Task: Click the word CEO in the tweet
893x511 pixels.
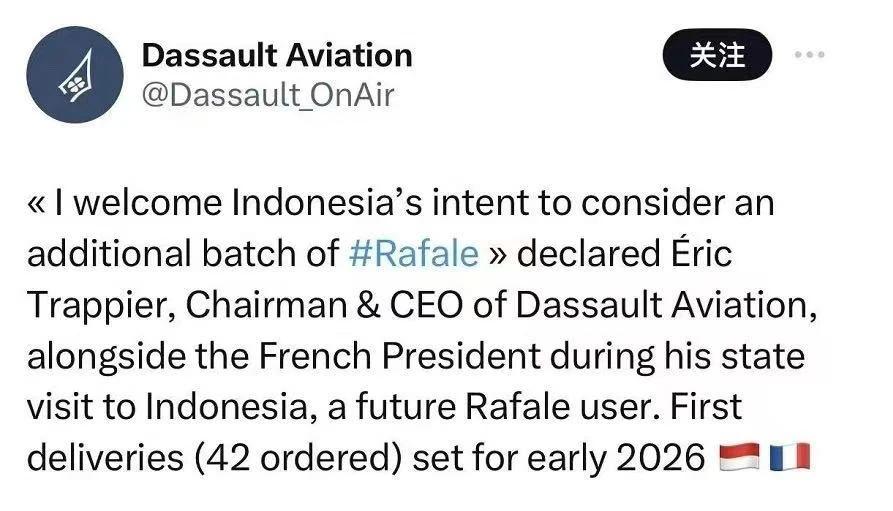Action: click(426, 305)
